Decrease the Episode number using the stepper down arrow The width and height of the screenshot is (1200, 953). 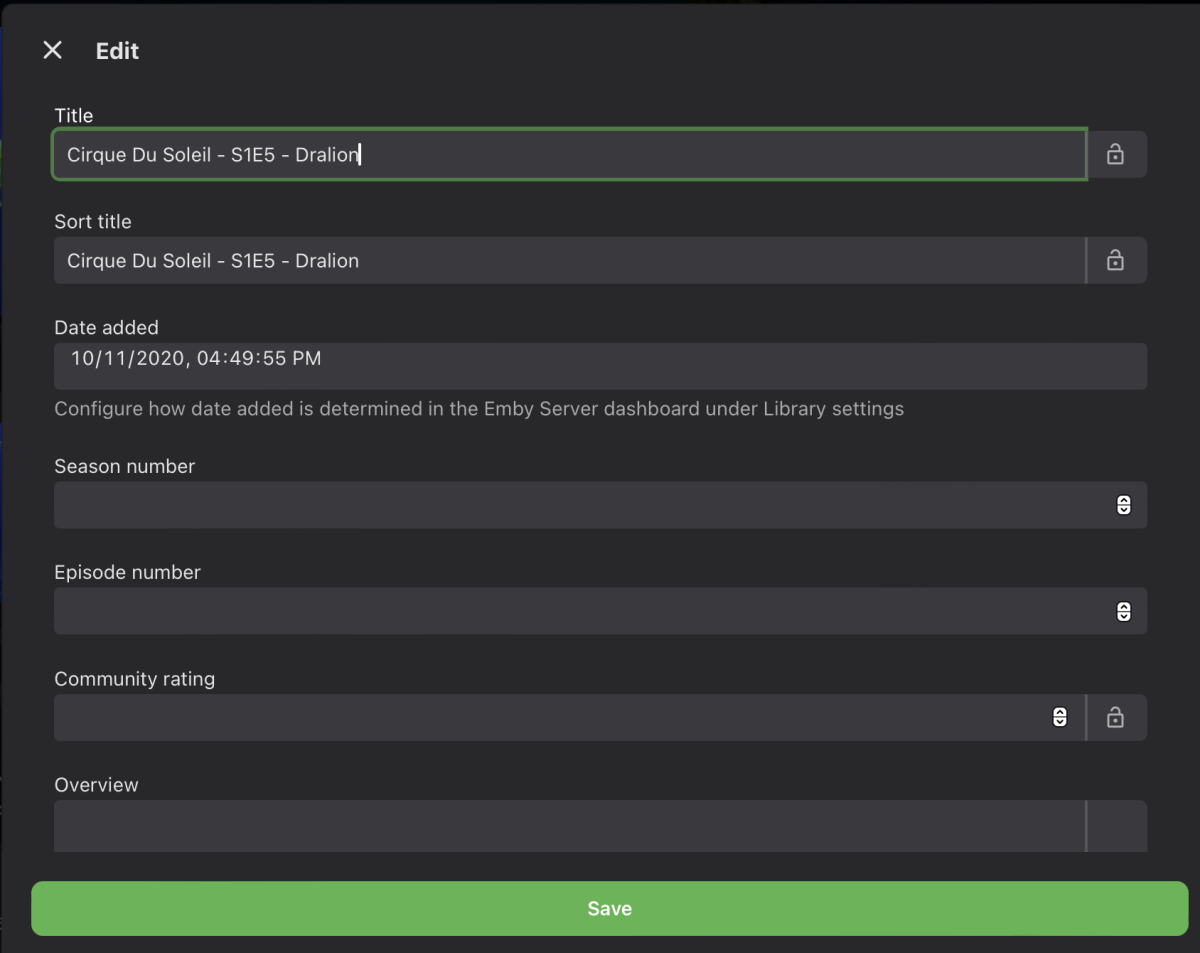(x=1123, y=616)
